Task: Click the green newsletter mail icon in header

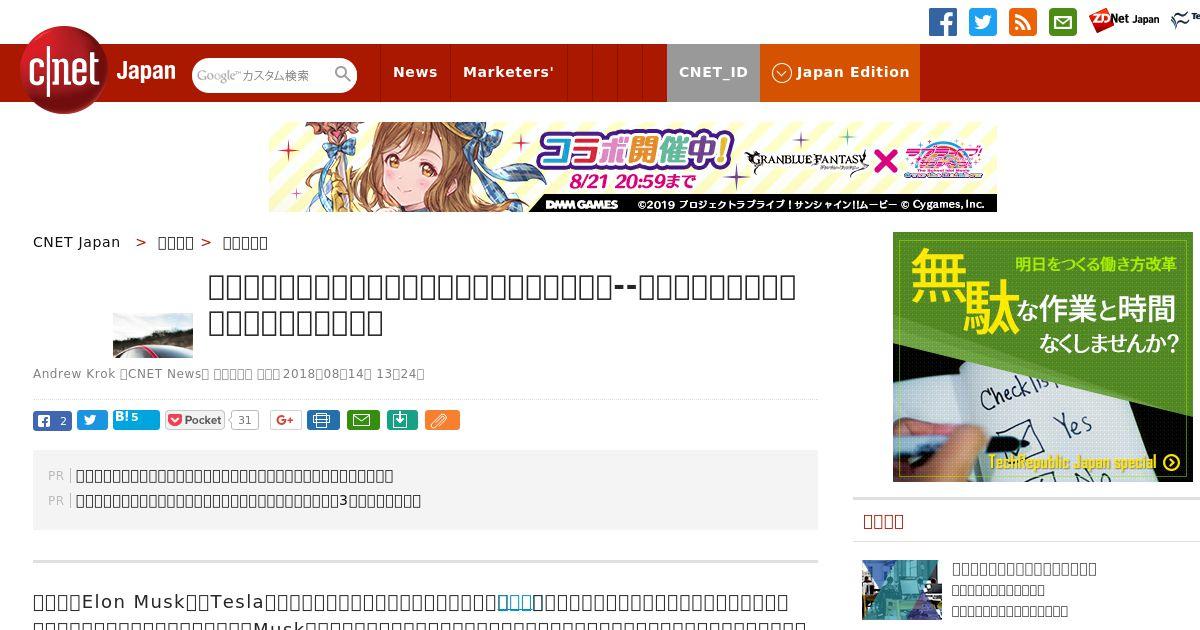Action: (x=1063, y=22)
